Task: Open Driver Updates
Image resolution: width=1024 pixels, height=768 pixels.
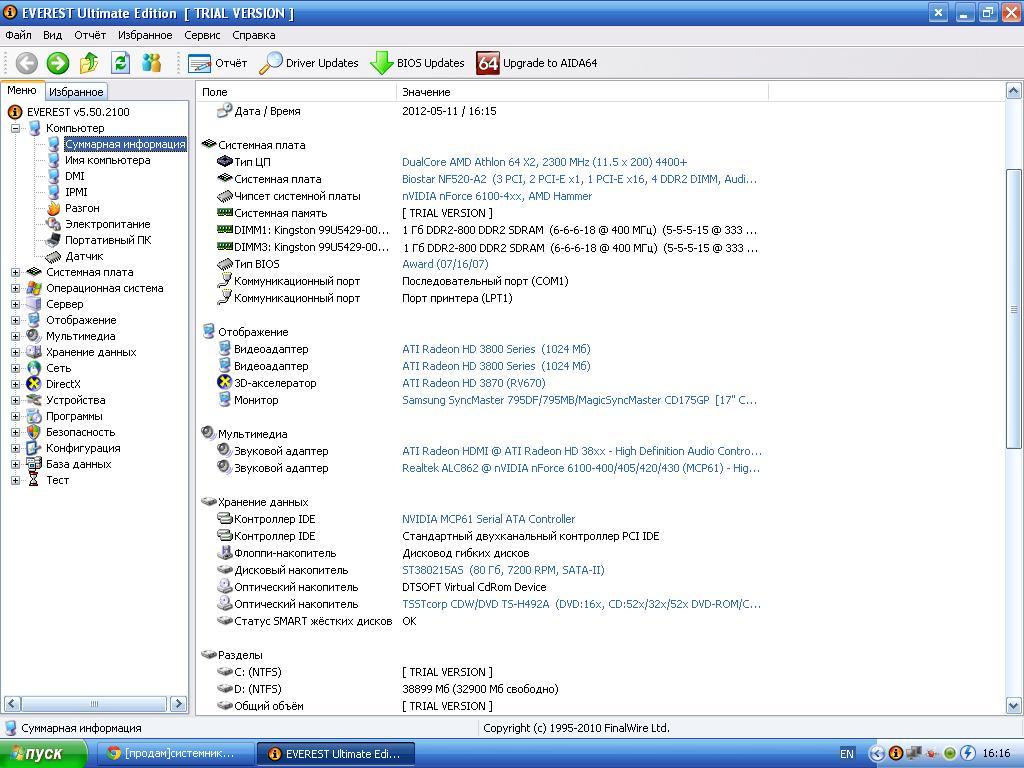Action: coord(309,63)
